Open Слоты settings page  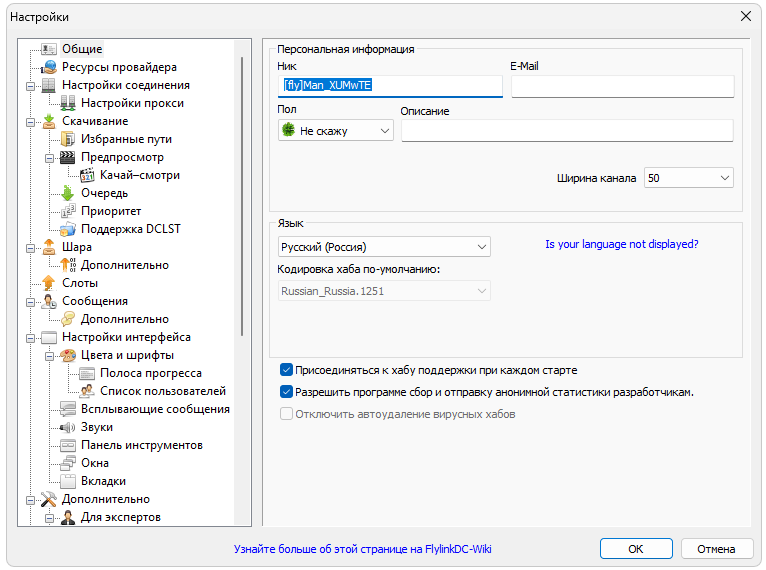click(x=80, y=283)
